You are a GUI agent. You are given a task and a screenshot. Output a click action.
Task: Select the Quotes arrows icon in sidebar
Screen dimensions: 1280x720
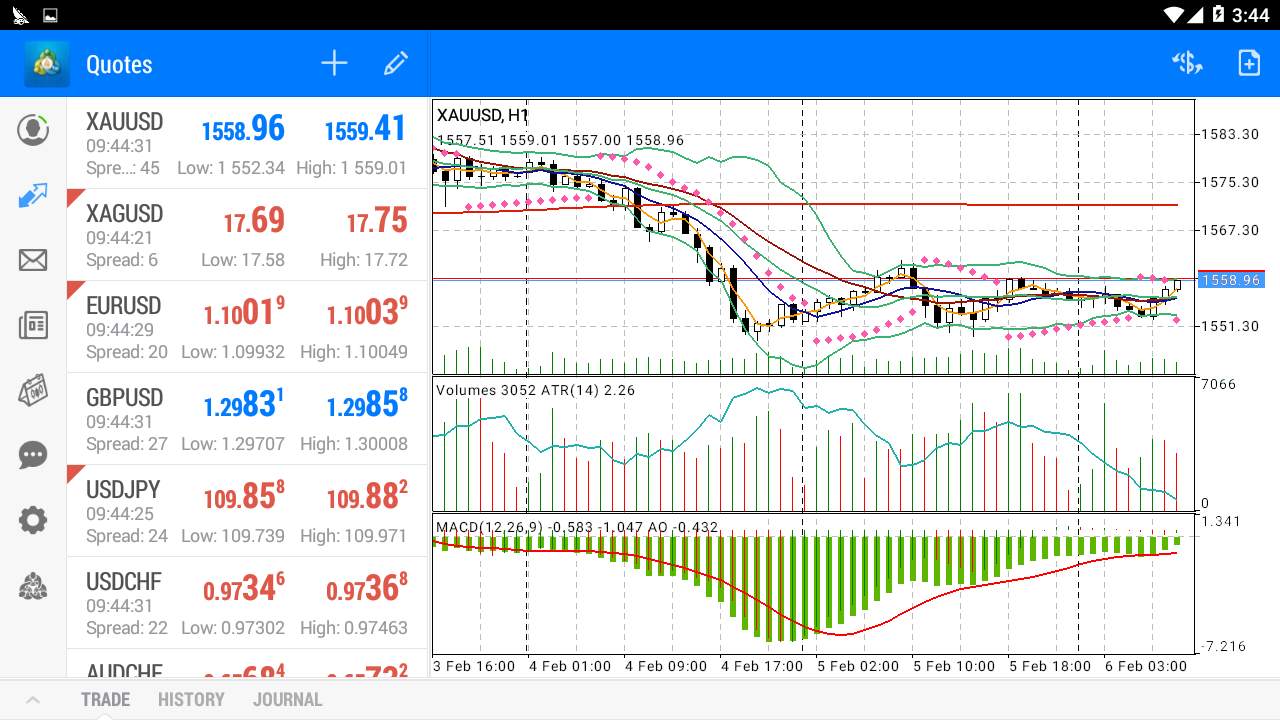click(x=33, y=195)
